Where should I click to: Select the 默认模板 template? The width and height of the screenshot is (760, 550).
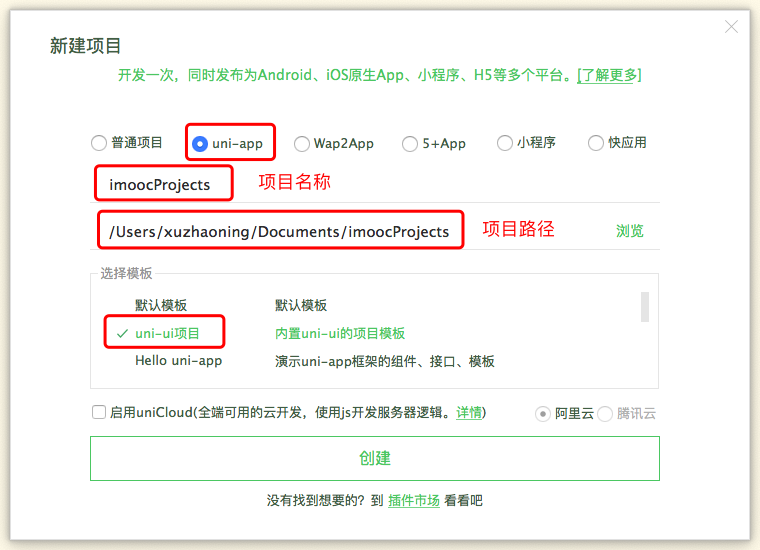[161, 305]
